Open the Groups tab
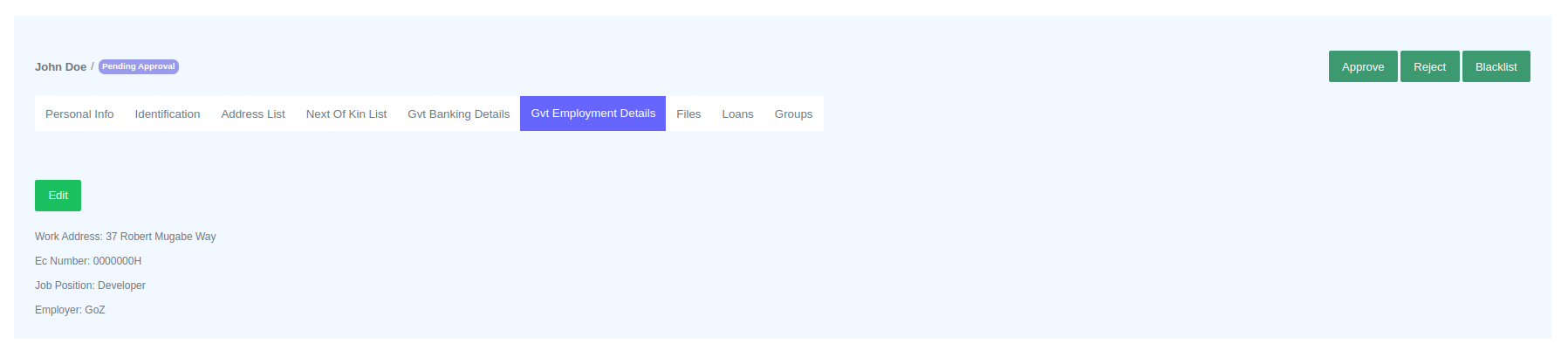Viewport: 1568px width, 358px height. [x=793, y=114]
